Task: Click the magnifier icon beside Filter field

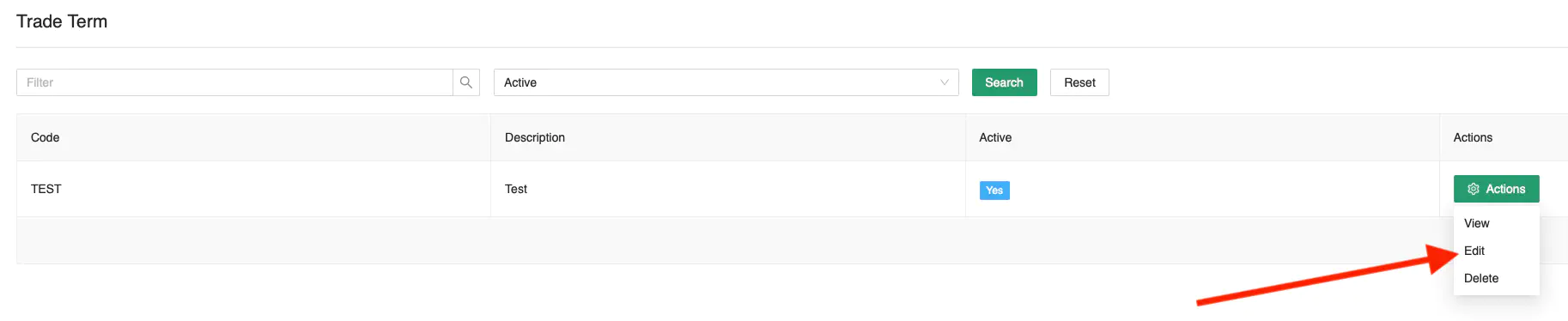Action: (466, 82)
